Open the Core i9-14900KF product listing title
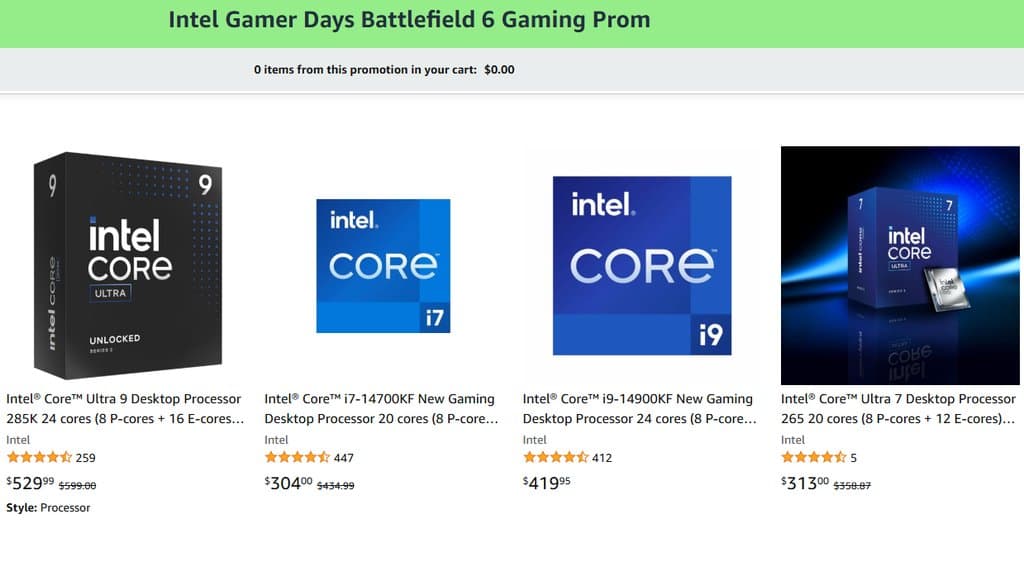 tap(637, 408)
